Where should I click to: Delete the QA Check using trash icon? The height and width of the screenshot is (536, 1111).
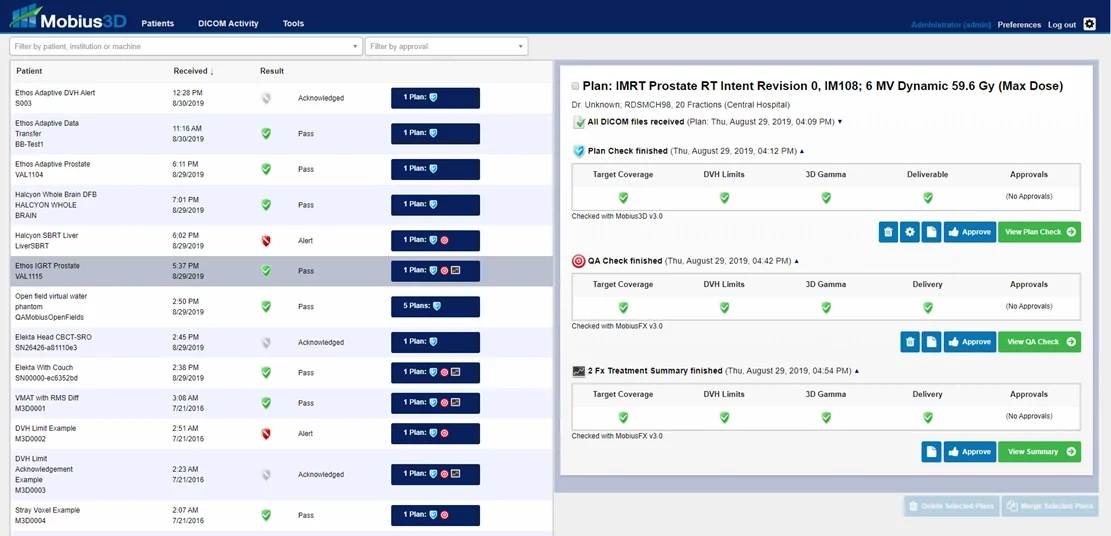[x=910, y=342]
